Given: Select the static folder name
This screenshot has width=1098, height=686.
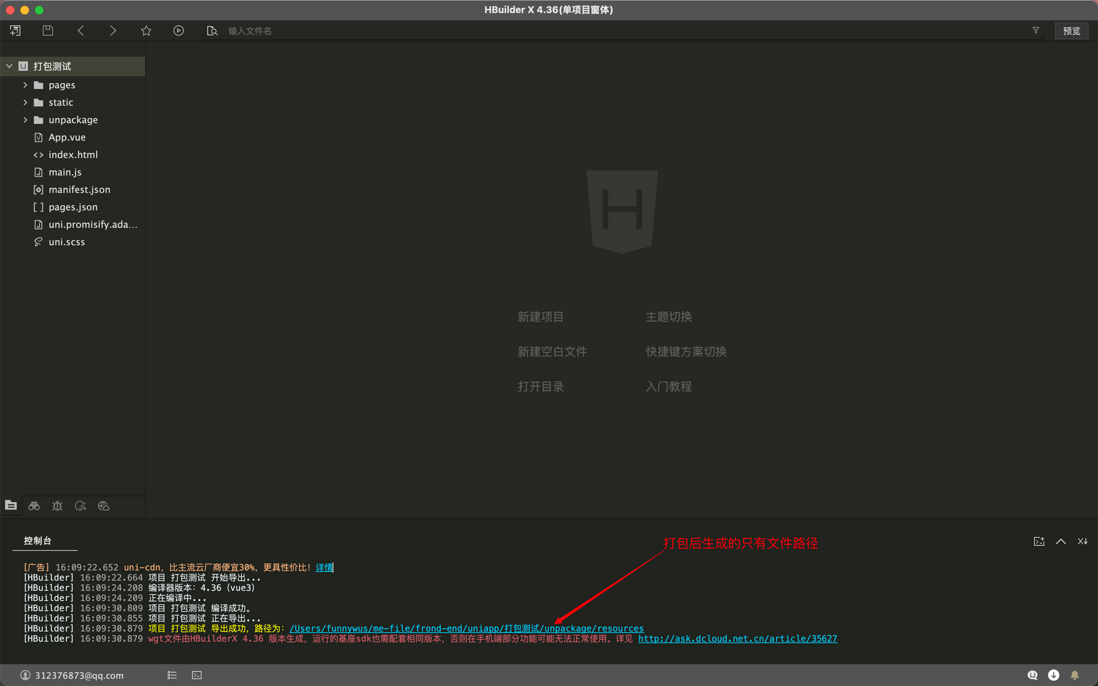Looking at the screenshot, I should (x=61, y=102).
